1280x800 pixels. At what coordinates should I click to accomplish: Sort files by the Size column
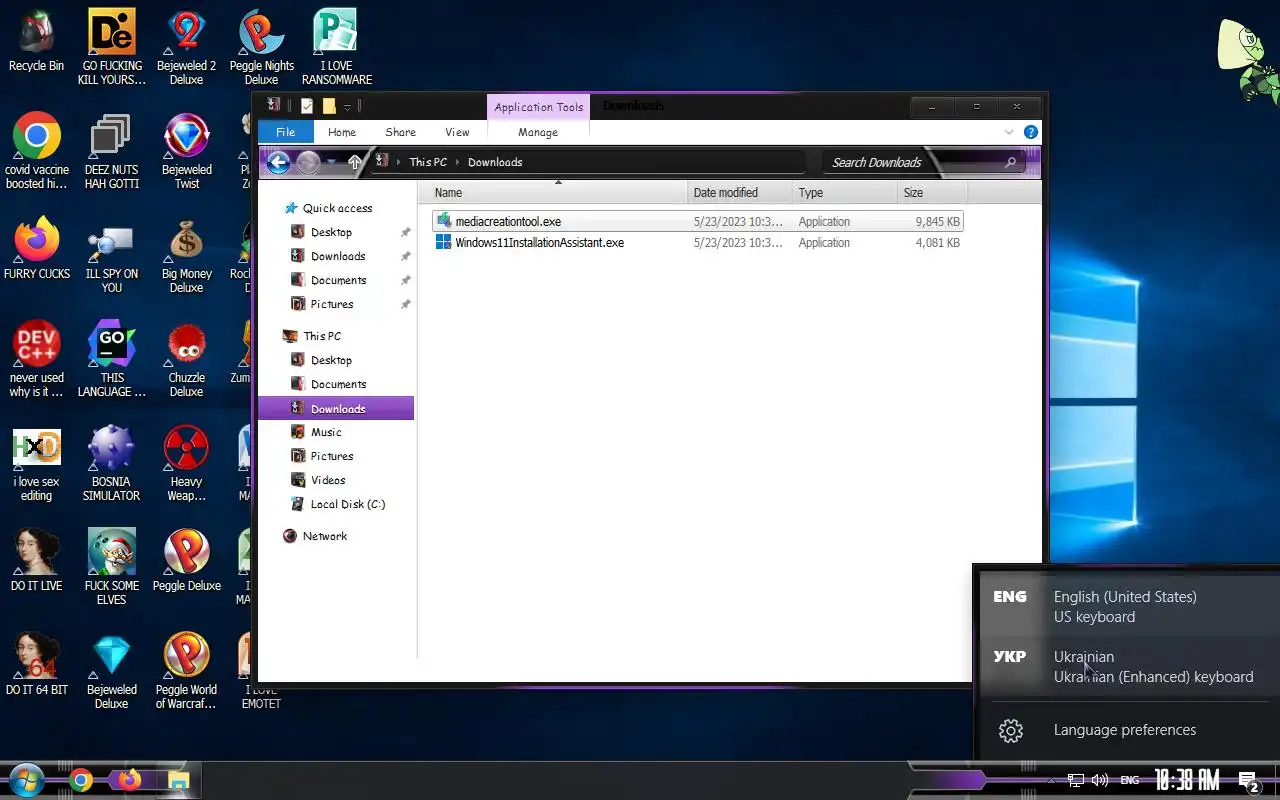(931, 192)
